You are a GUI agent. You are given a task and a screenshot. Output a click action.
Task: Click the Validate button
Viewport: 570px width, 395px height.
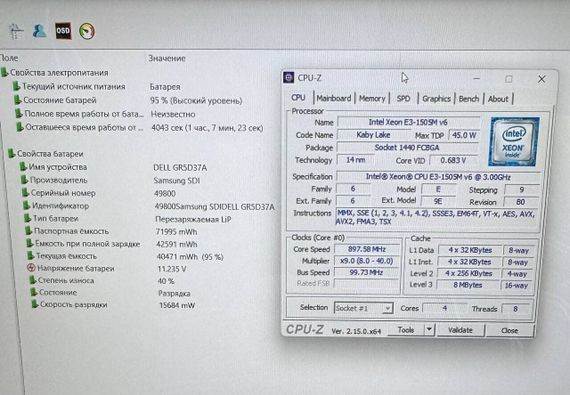[x=460, y=330]
